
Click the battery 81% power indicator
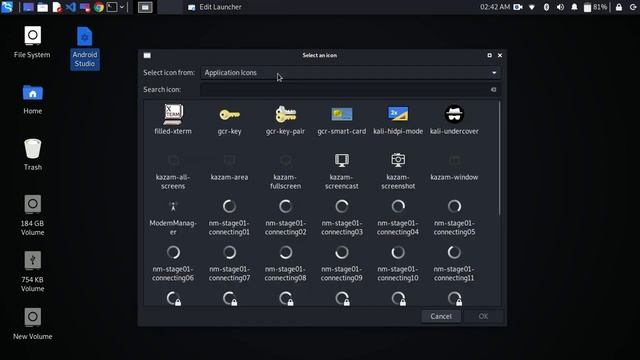click(x=596, y=7)
